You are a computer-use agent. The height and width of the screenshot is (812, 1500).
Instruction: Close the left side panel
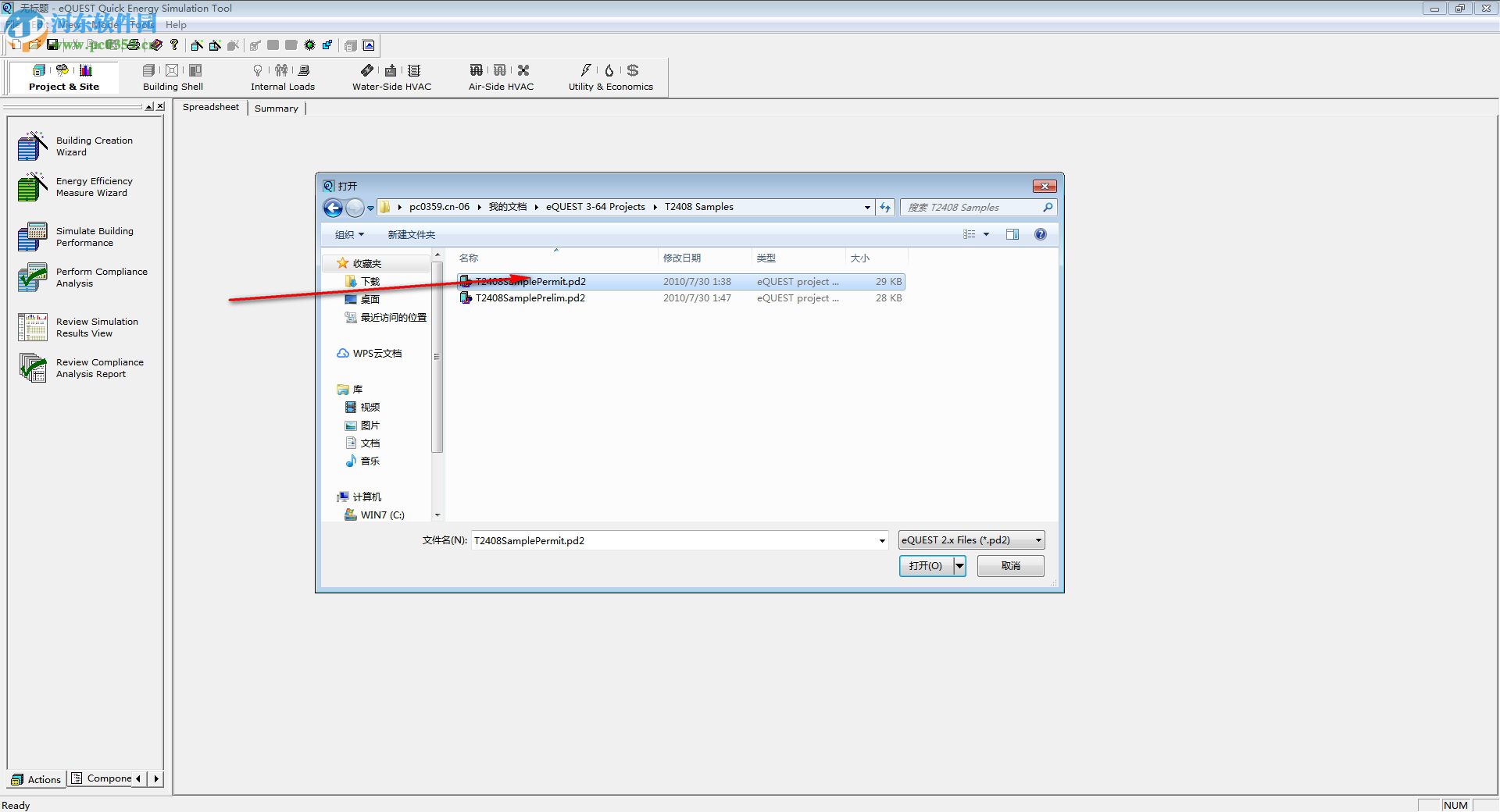pyautogui.click(x=160, y=106)
